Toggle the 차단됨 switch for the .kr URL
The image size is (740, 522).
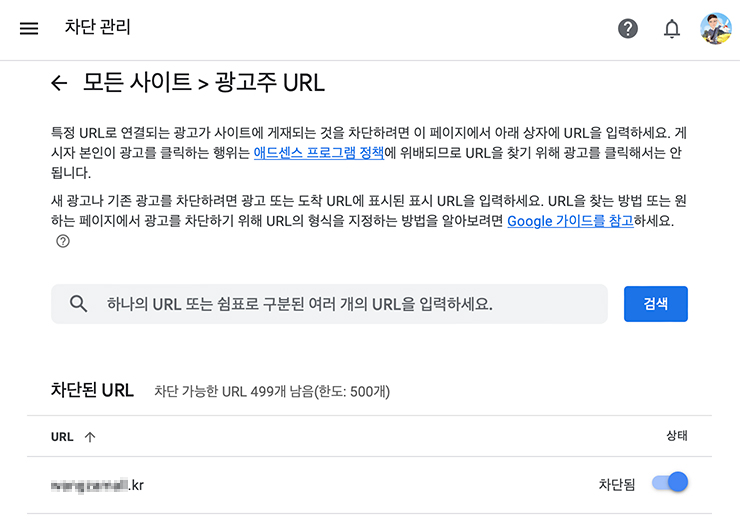coord(670,482)
